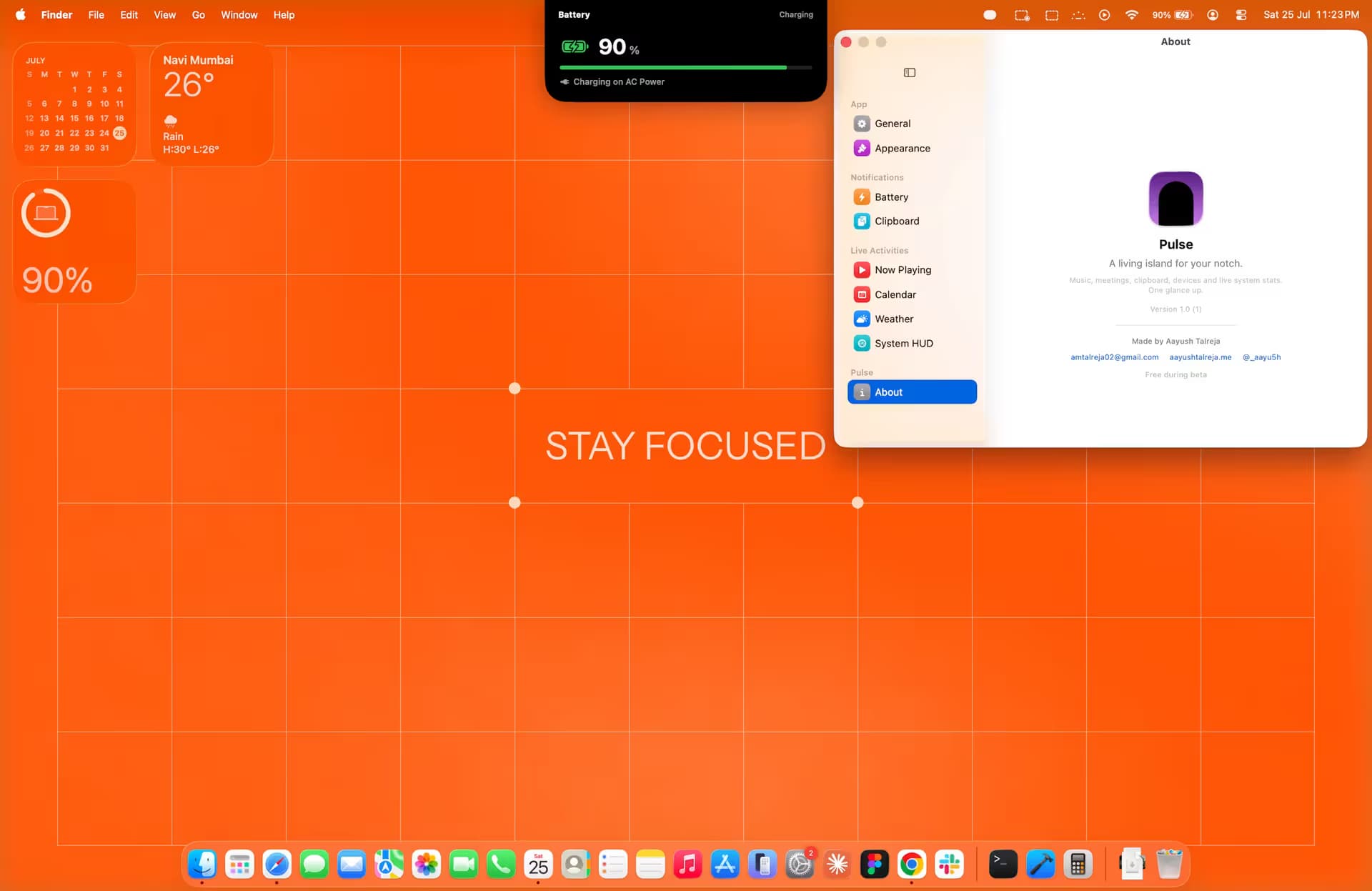
Task: Open the Navi Mumbai weather widget
Action: (212, 104)
